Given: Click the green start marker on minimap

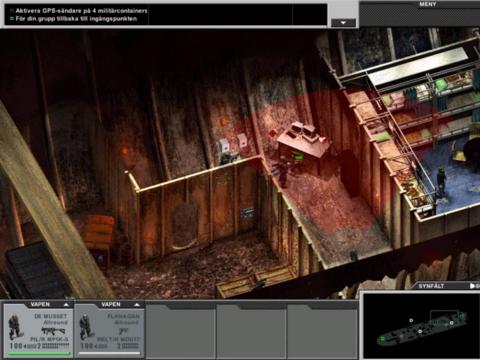Looking at the screenshot, I should (x=382, y=338).
